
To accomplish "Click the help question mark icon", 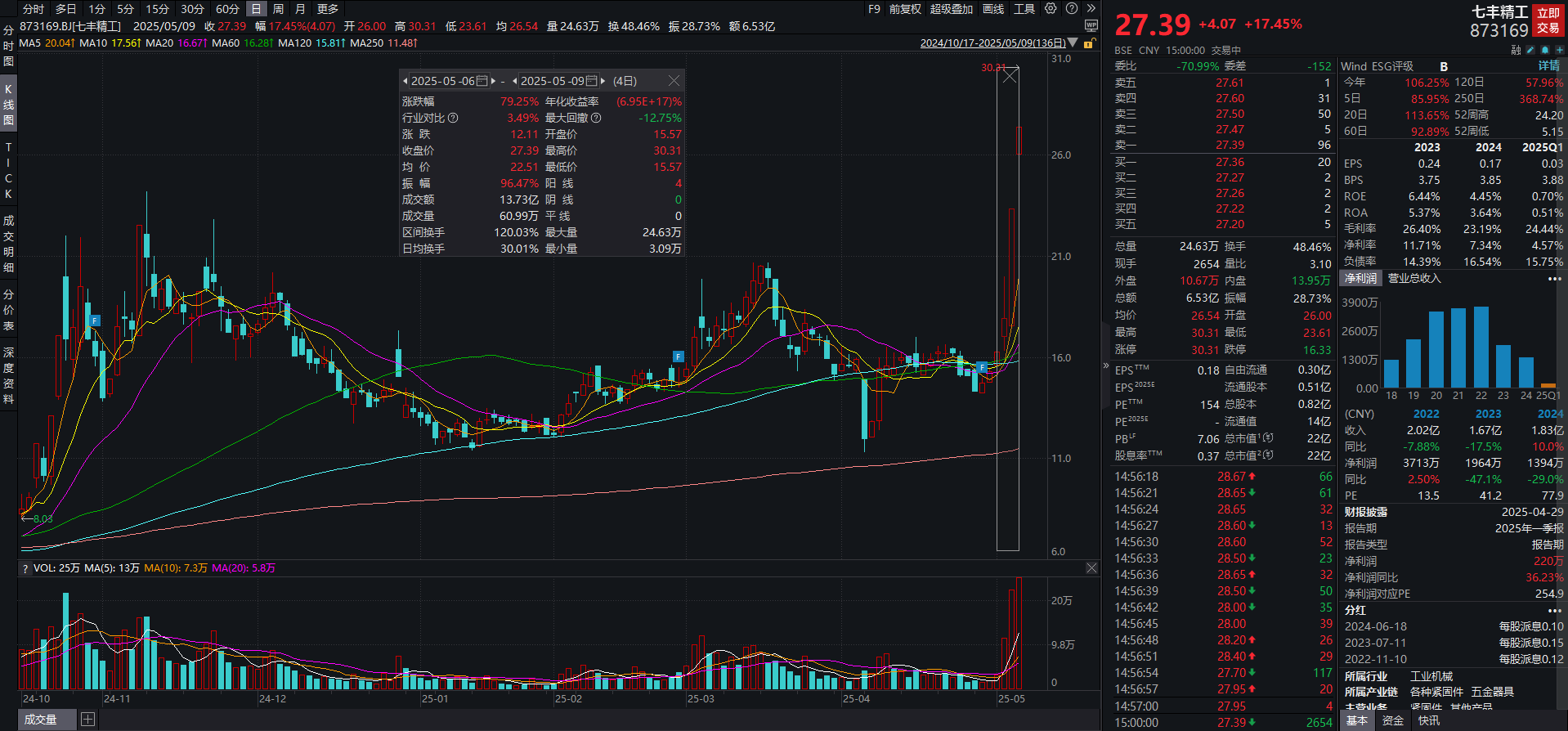I will [x=1071, y=9].
